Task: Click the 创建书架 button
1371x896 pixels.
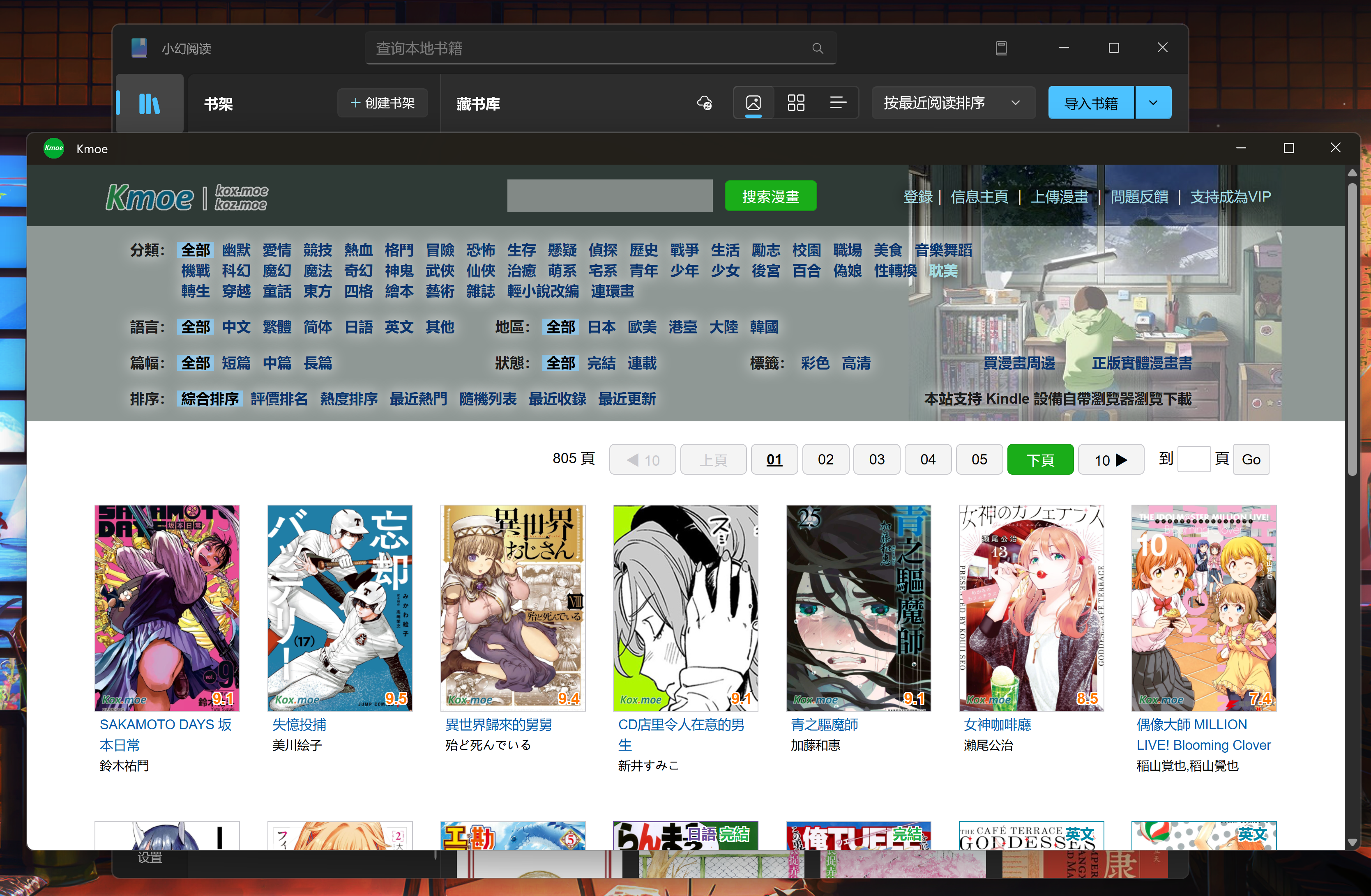Action: coord(382,103)
